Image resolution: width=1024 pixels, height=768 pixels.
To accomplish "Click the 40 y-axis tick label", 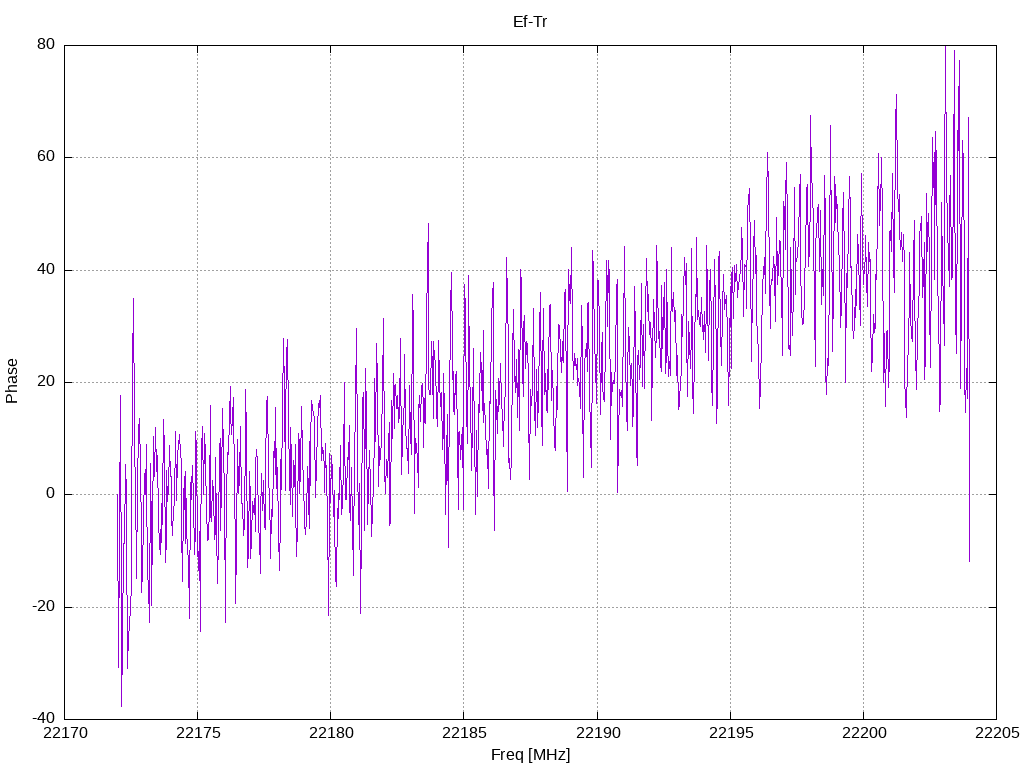I will [x=46, y=270].
